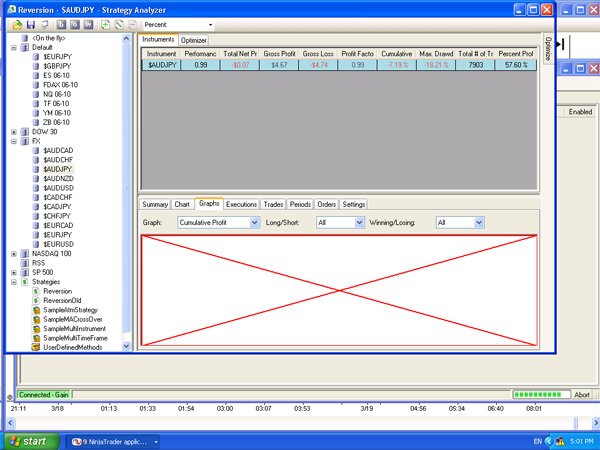Image resolution: width=600 pixels, height=450 pixels.
Task: Click the Abort button
Action: [582, 395]
